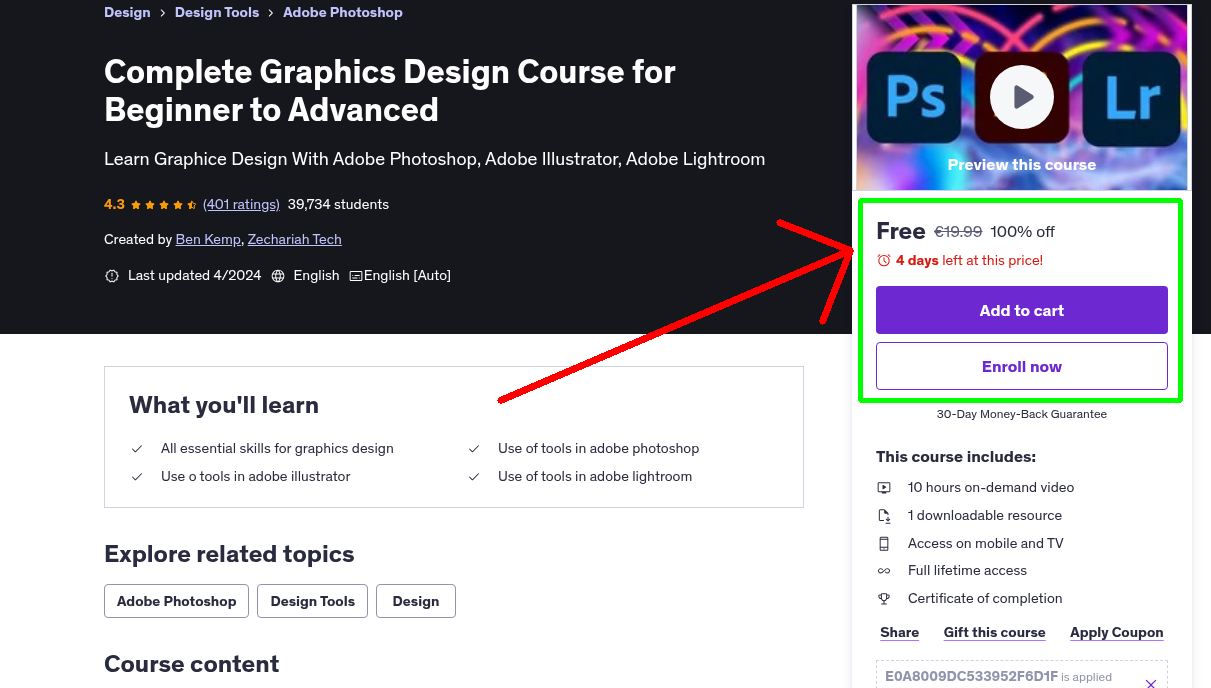
Task: Click the E0A8009DC533952F6D1F coupon code
Action: click(x=971, y=677)
